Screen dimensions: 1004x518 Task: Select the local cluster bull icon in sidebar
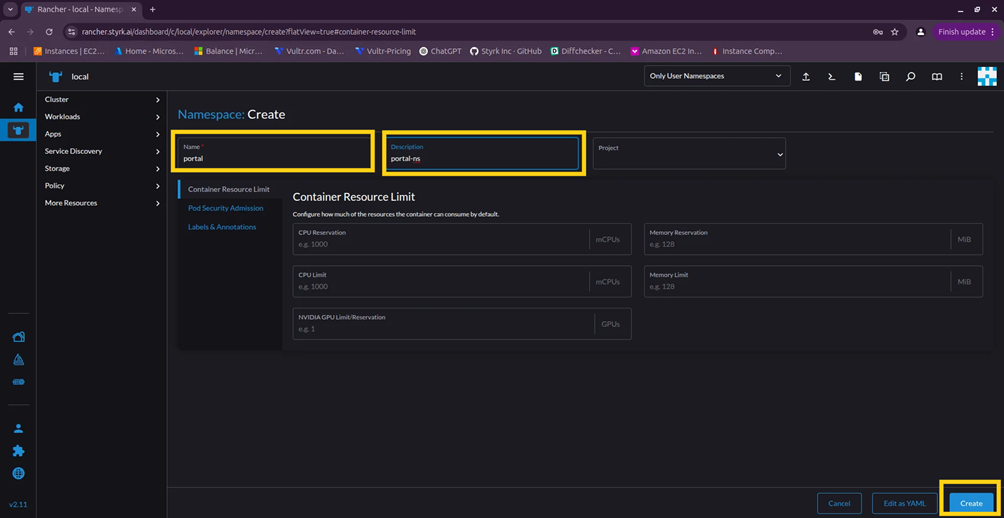19,131
